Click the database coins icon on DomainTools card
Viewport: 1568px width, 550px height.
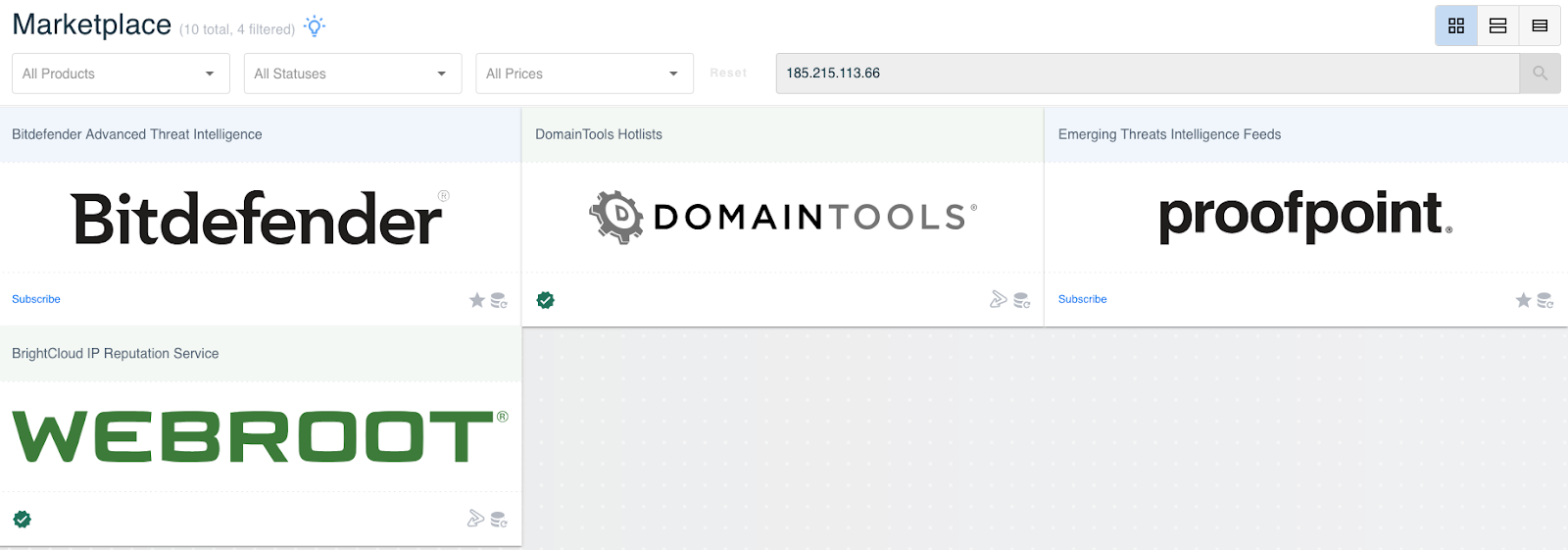point(1022,300)
